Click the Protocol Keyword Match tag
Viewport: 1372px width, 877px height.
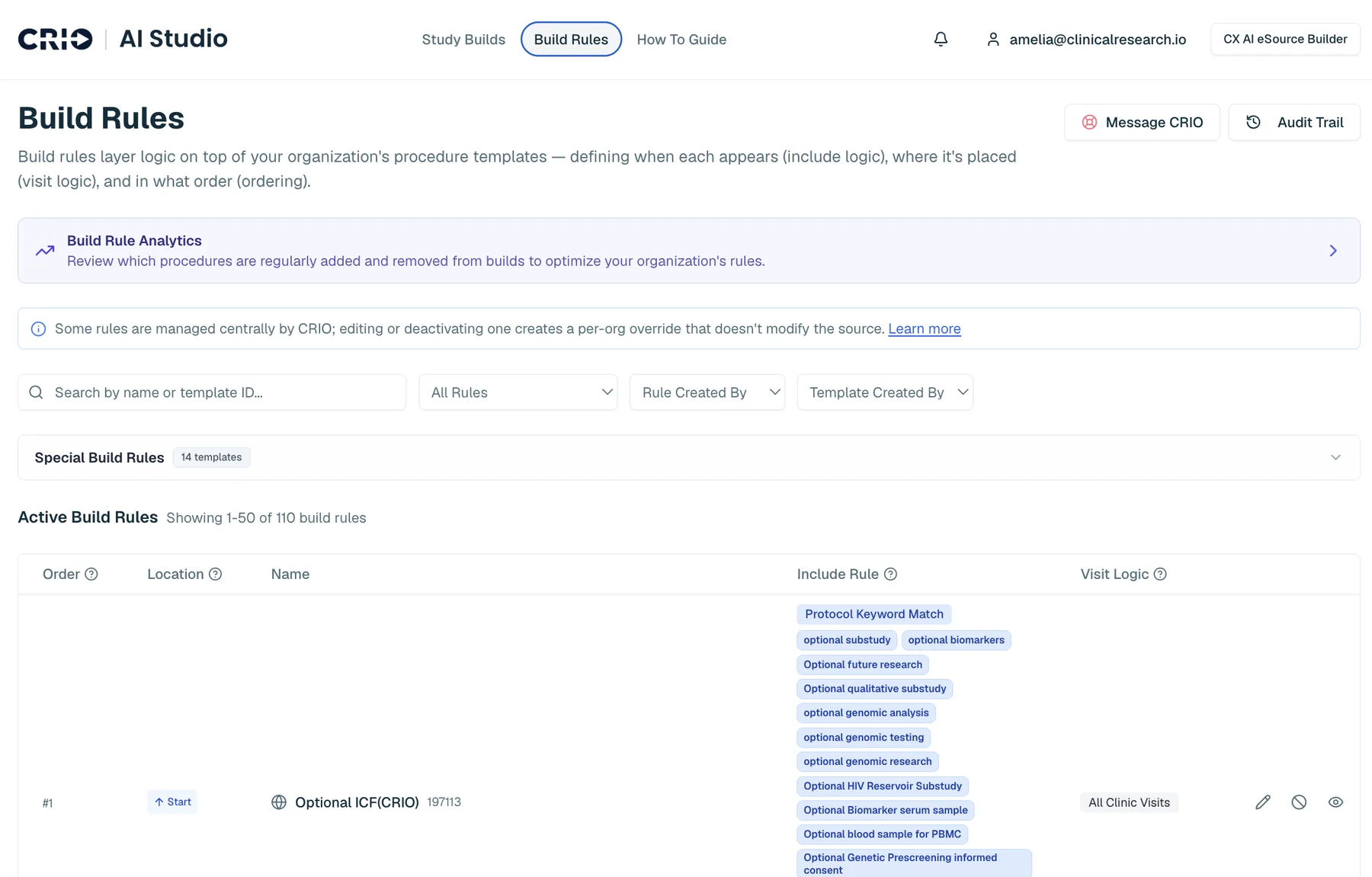pyautogui.click(x=874, y=614)
